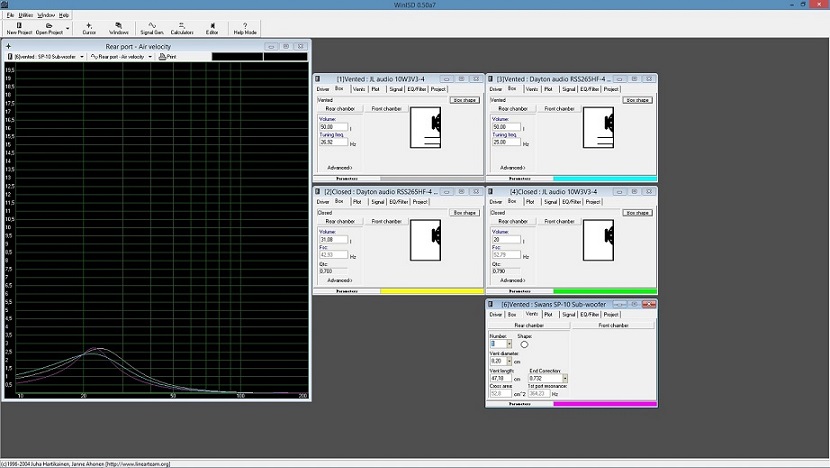Click the speaker icon in the [1]Vented JL audio title
This screenshot has height=468, width=830.
(x=318, y=79)
